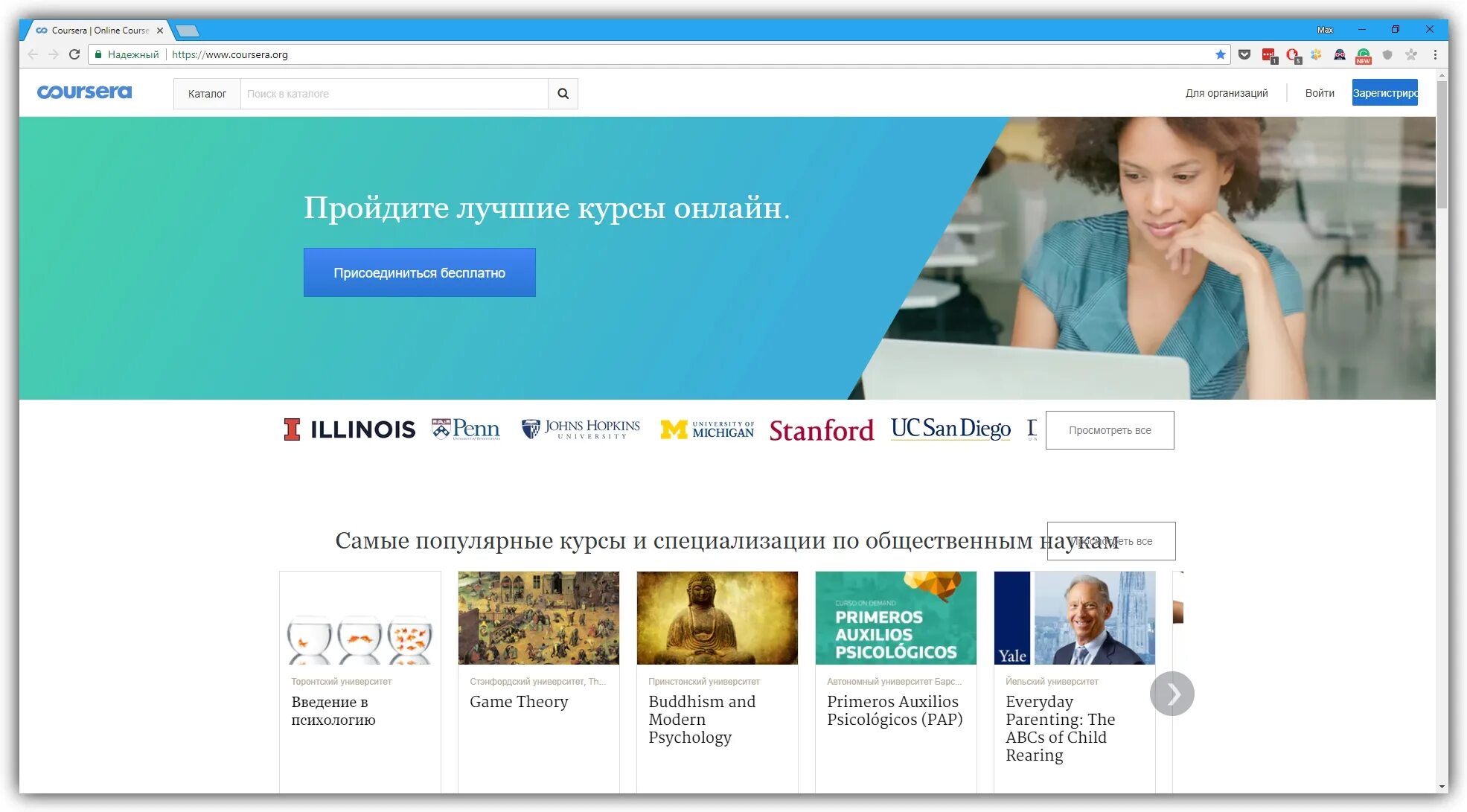The image size is (1467, 812).
Task: Click Войти to log in
Action: click(x=1320, y=93)
